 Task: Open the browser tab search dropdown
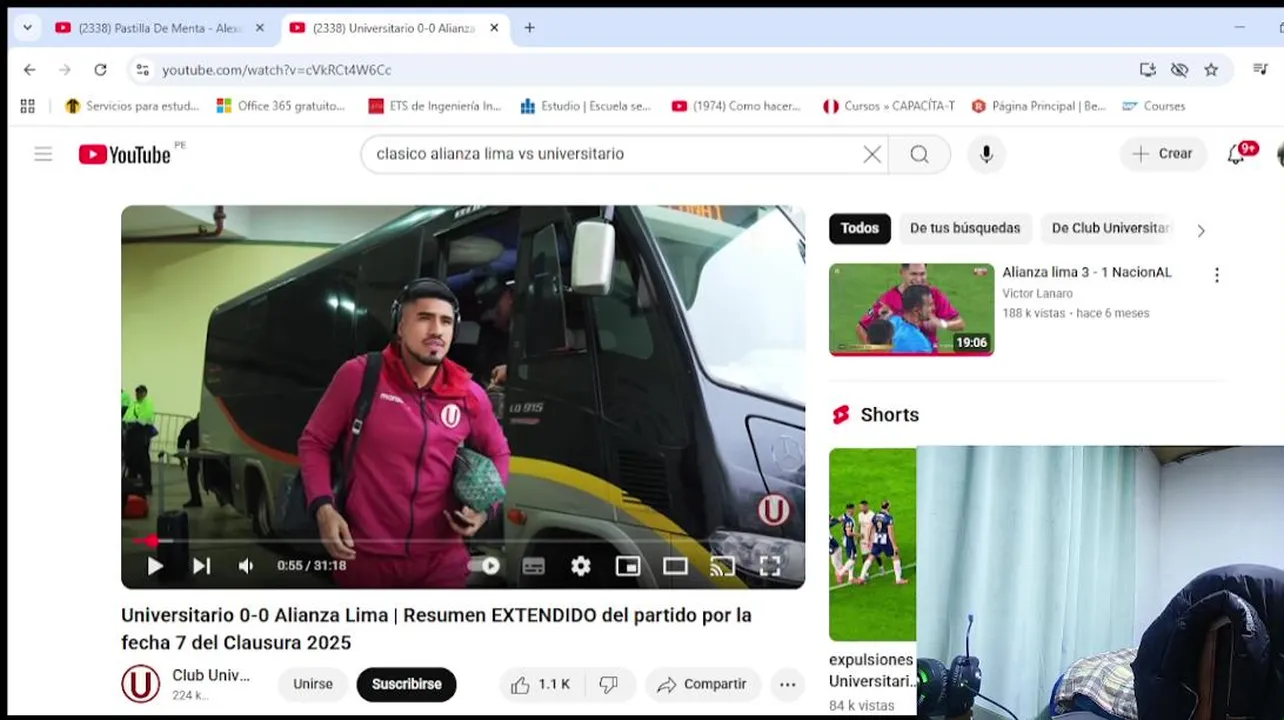27,28
